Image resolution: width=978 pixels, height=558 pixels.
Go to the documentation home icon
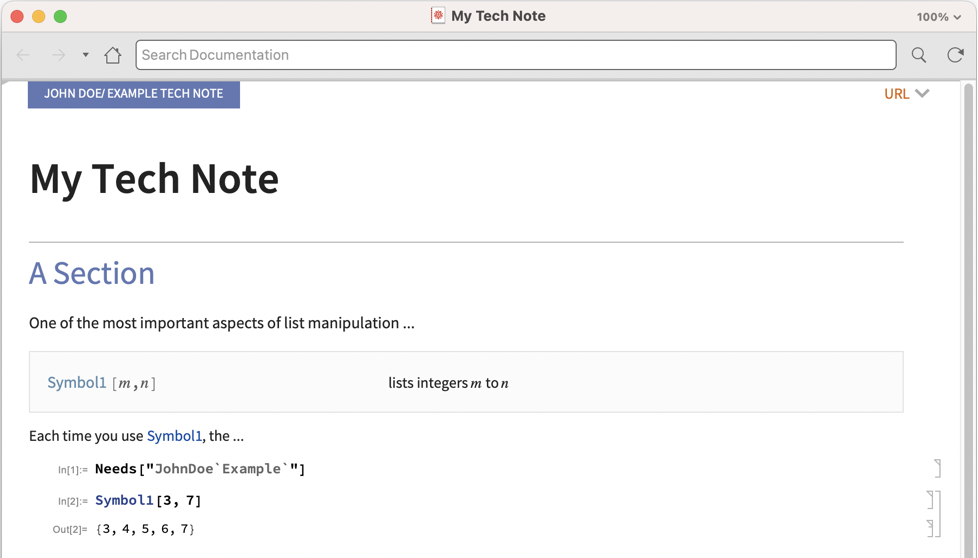coord(113,55)
